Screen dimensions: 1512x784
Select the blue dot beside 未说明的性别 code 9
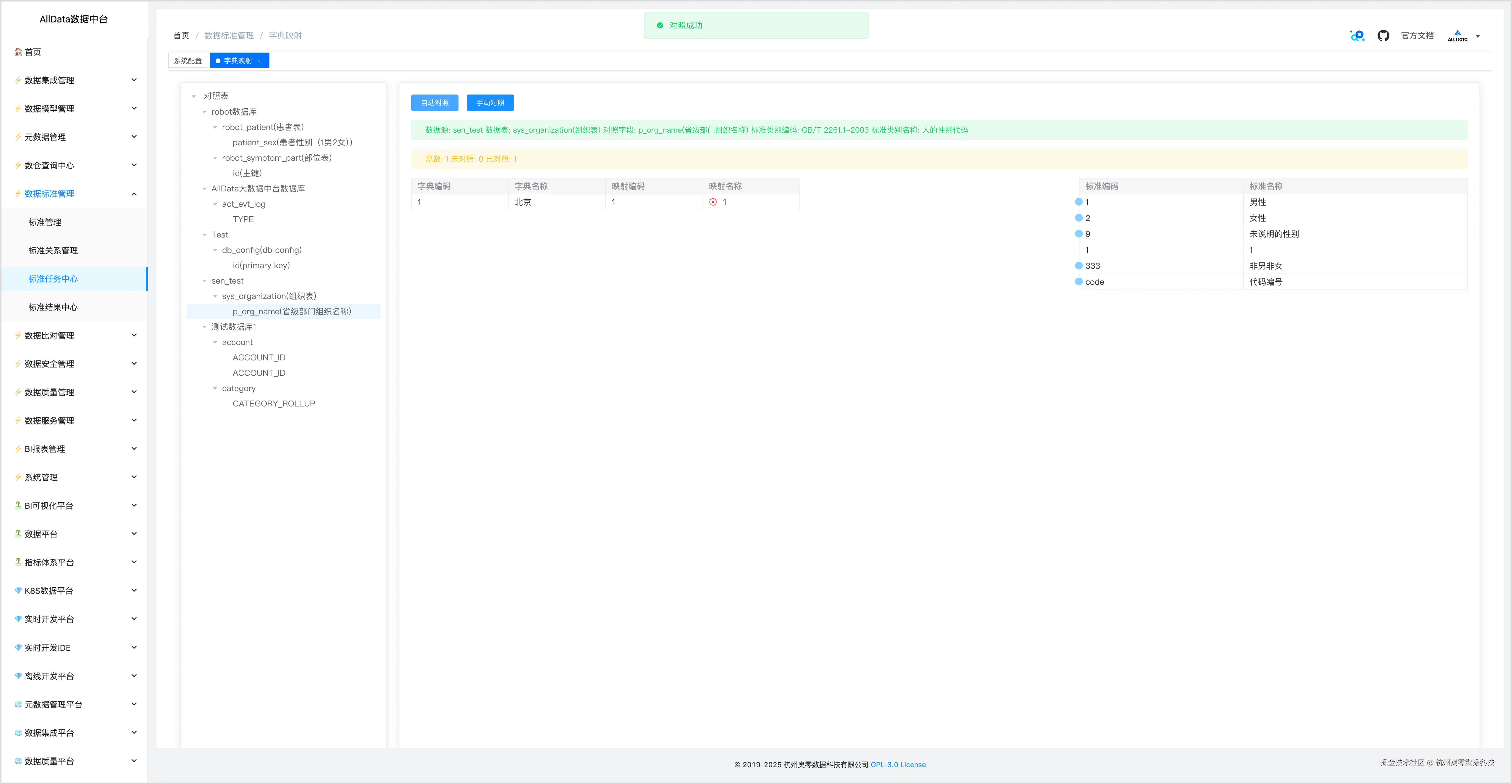1078,234
